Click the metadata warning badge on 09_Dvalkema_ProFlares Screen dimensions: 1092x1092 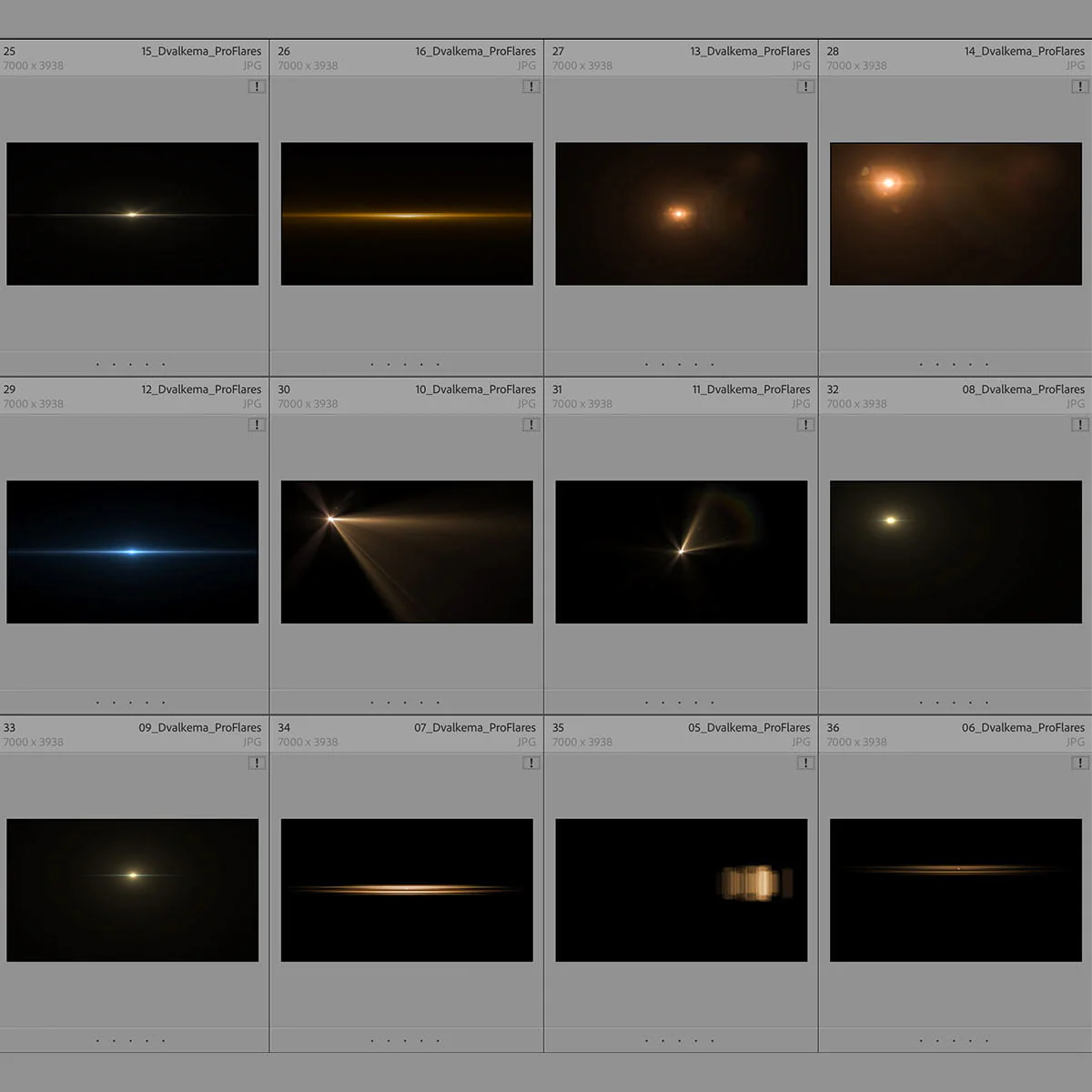point(257,763)
